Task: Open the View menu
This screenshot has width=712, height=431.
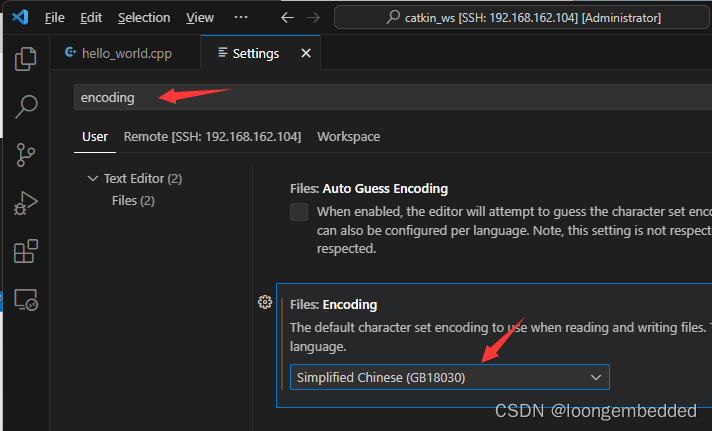Action: click(200, 18)
